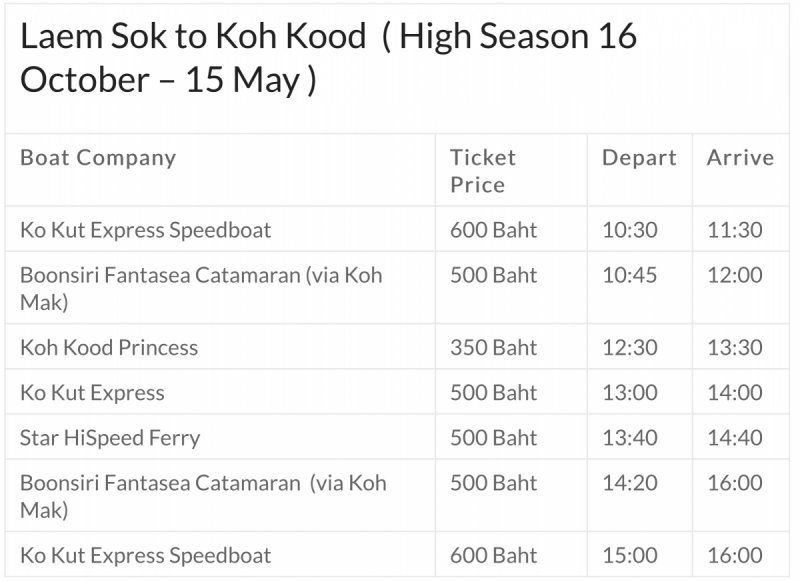Select the 'Arrive' column header
The image size is (800, 582).
[x=740, y=158]
